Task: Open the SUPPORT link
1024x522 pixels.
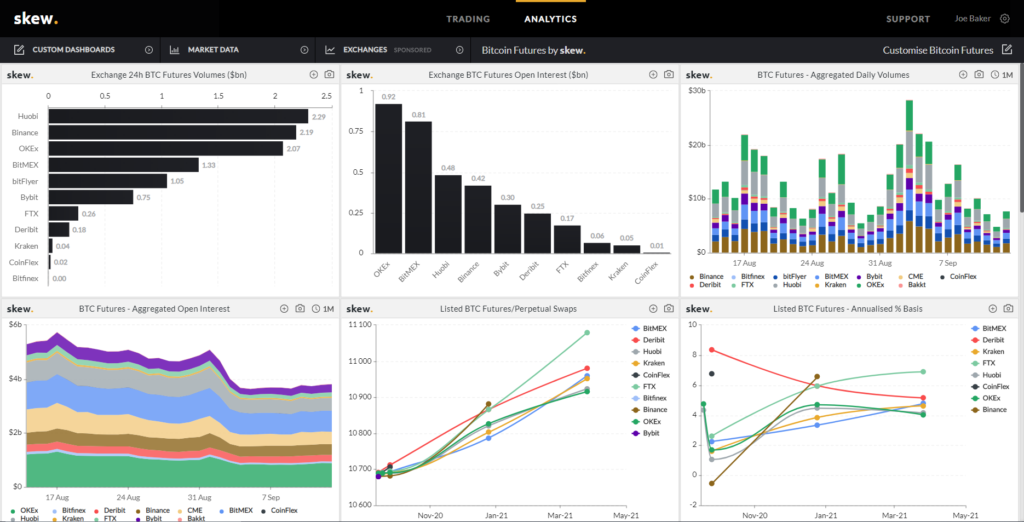Action: click(908, 19)
